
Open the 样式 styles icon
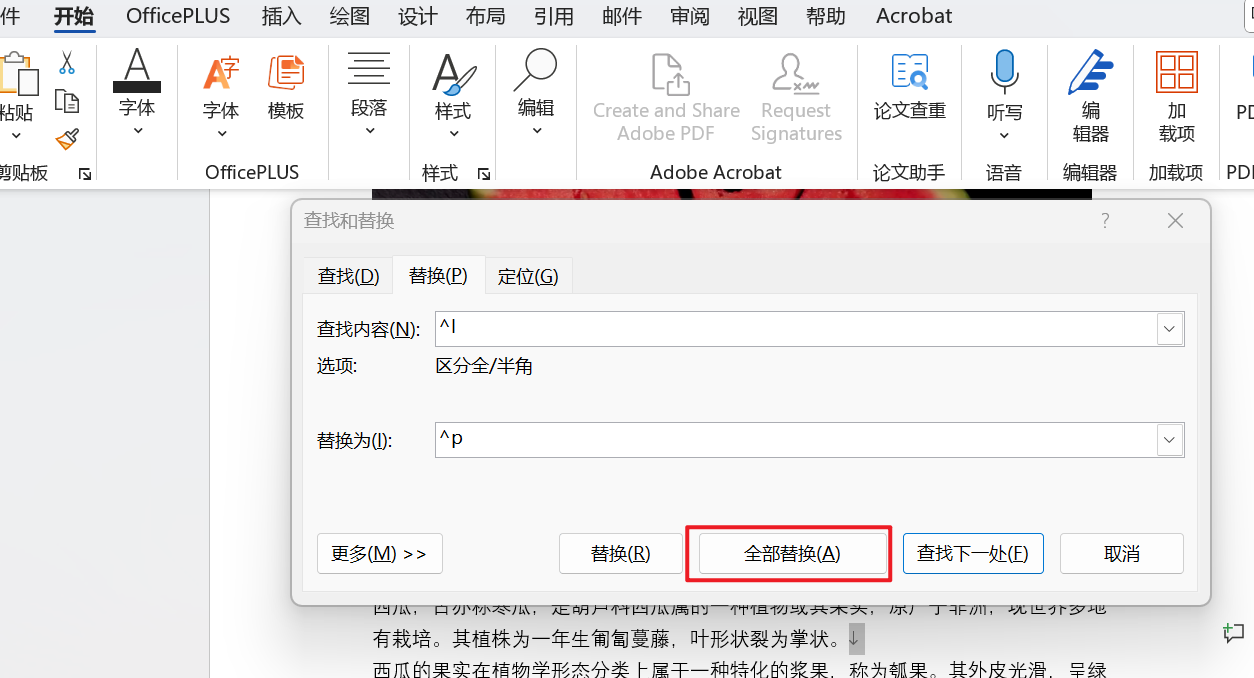tap(453, 73)
